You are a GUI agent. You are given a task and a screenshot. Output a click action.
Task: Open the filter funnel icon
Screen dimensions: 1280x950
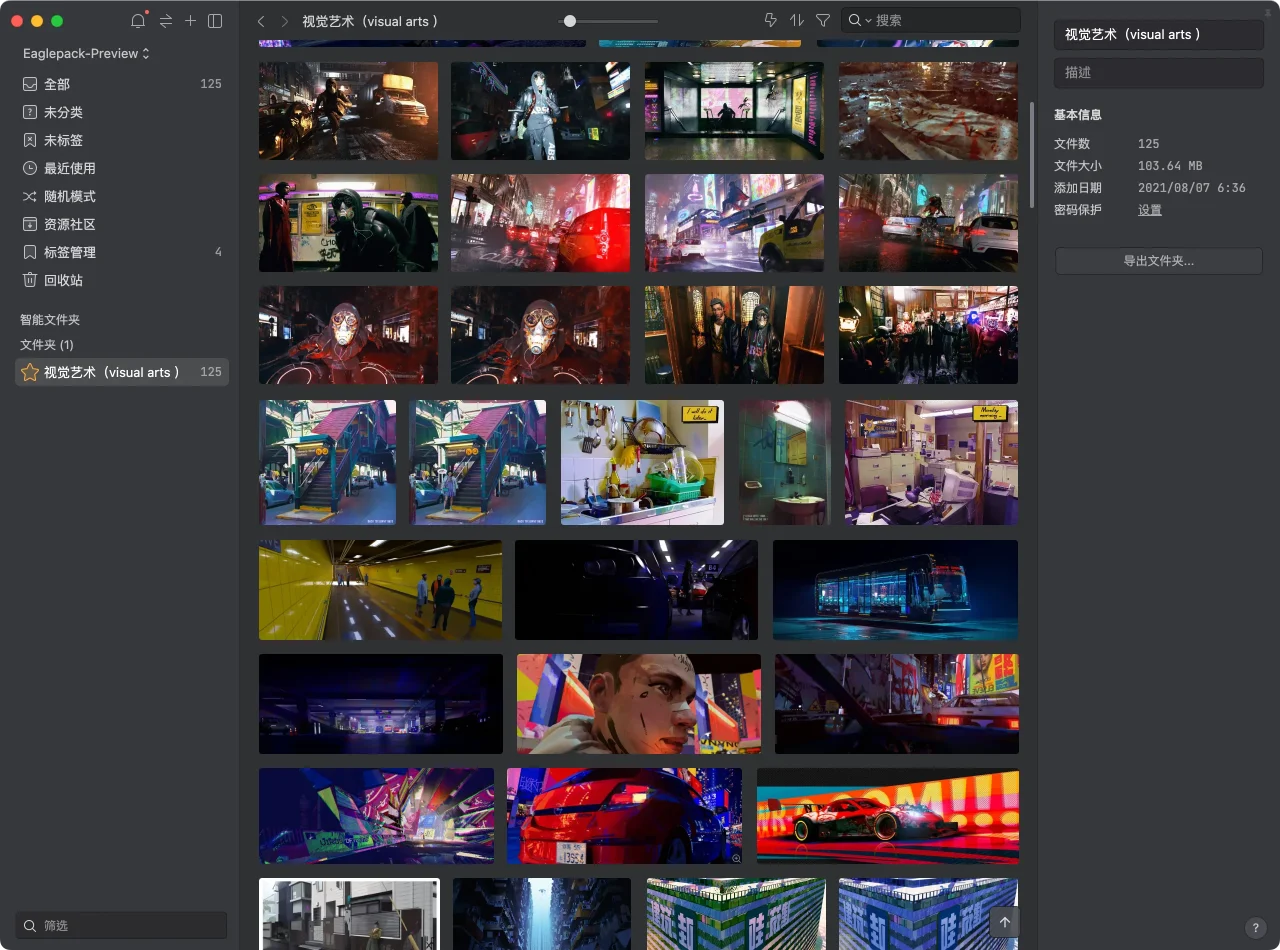click(823, 20)
